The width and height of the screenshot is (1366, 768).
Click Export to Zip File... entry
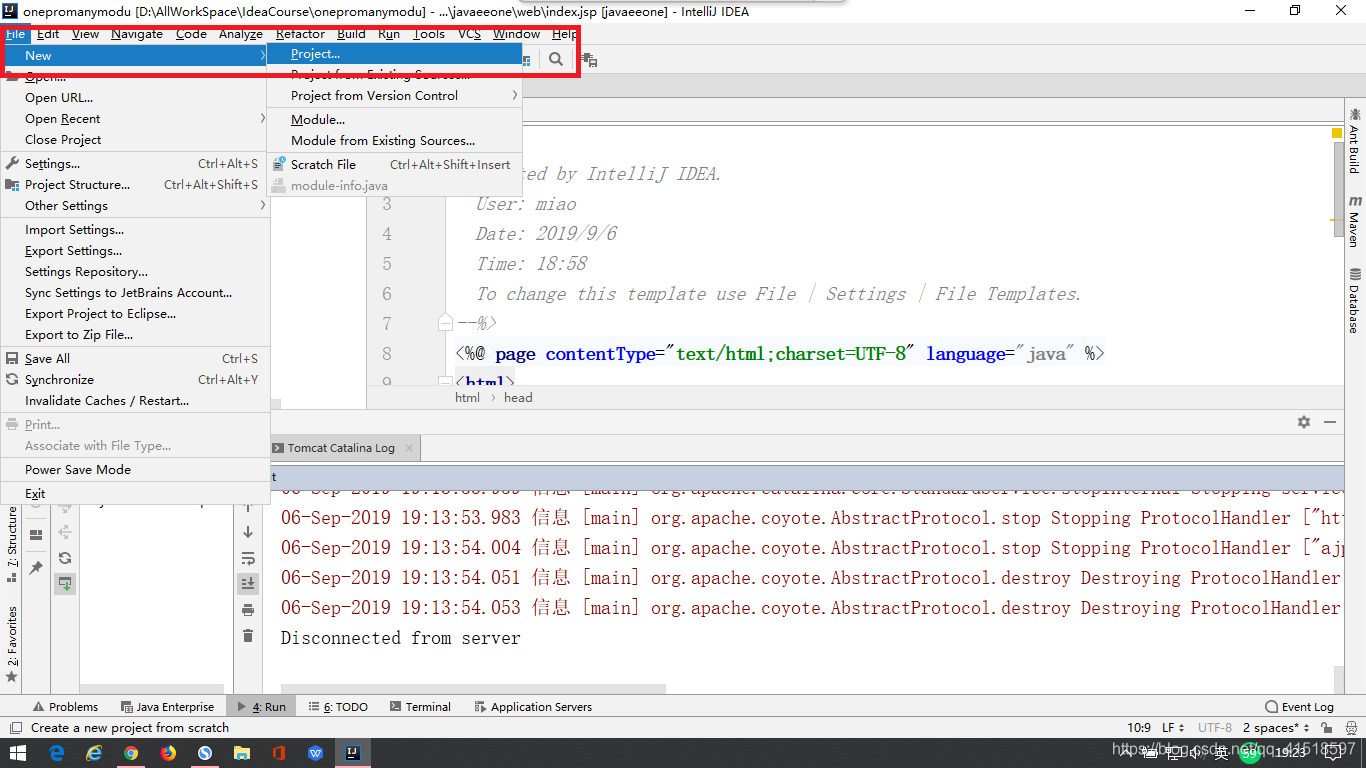[x=136, y=335]
